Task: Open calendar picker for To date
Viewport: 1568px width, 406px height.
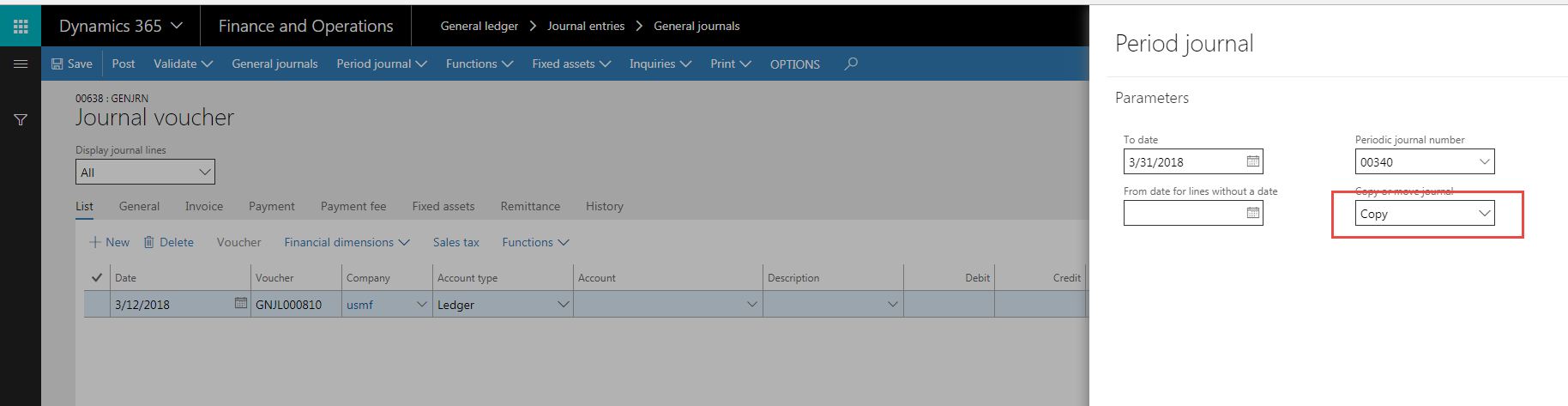Action: click(x=1252, y=161)
